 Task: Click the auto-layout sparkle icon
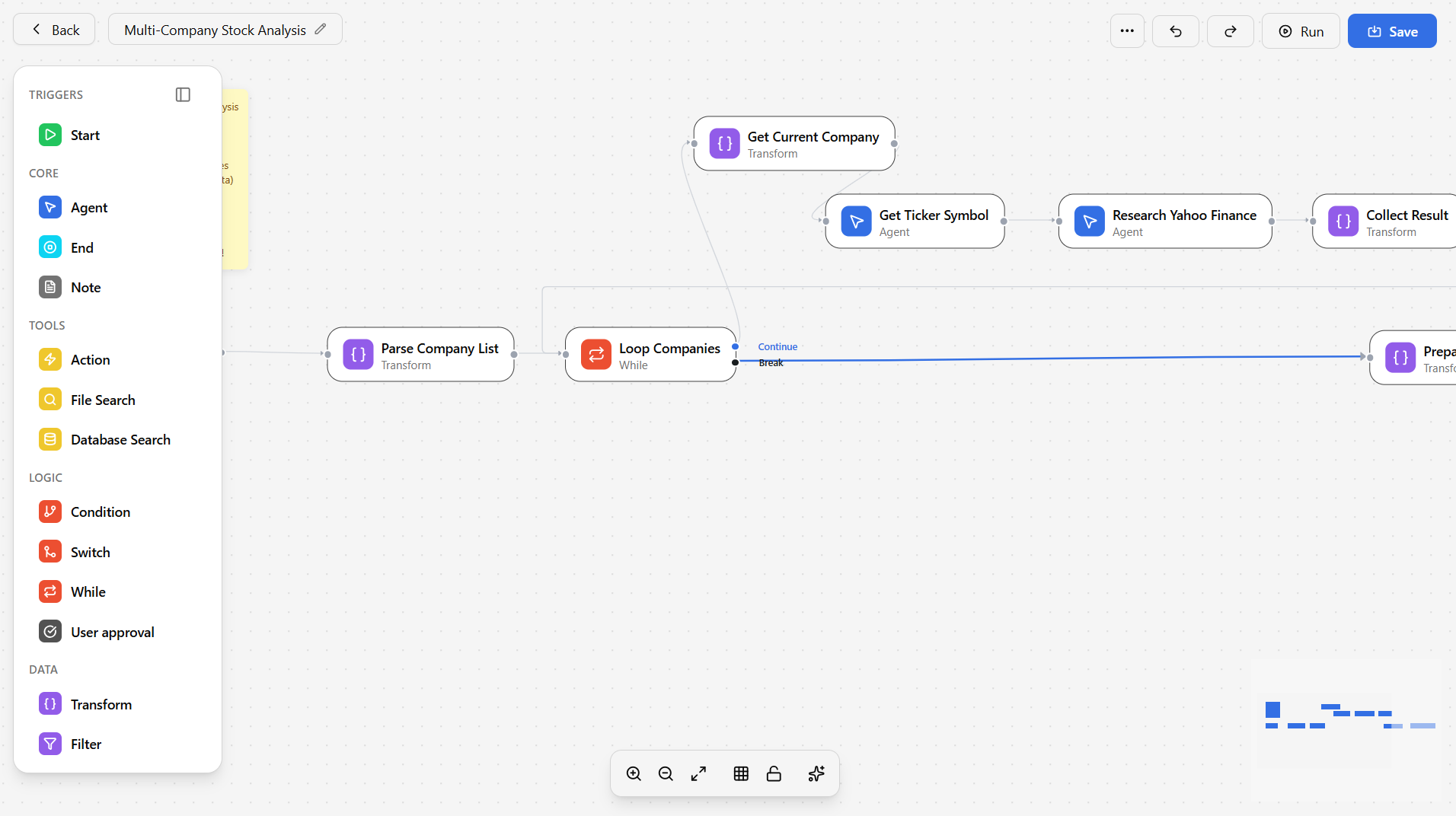816,774
